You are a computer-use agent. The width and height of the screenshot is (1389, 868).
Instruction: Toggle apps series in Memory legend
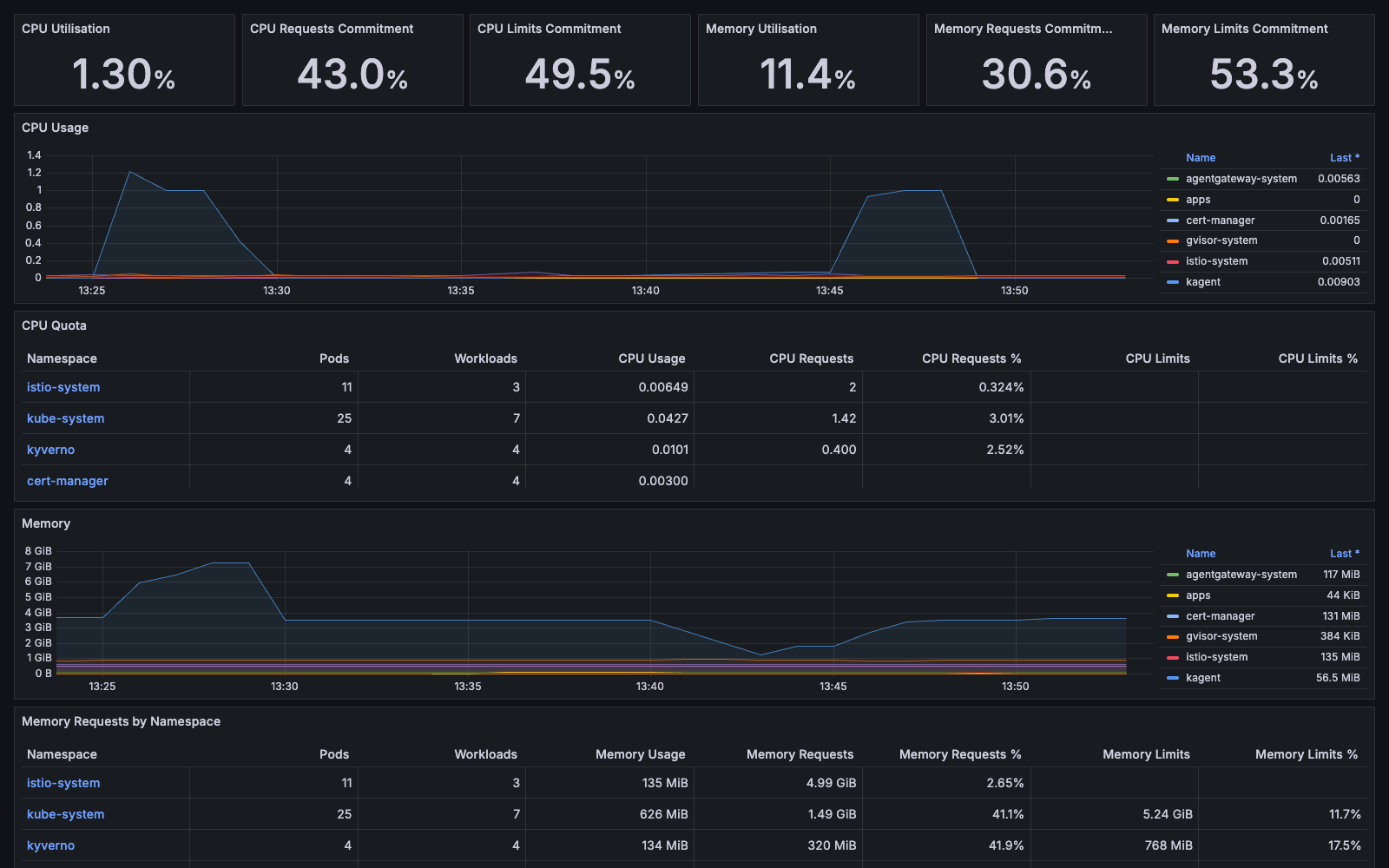(x=1198, y=595)
